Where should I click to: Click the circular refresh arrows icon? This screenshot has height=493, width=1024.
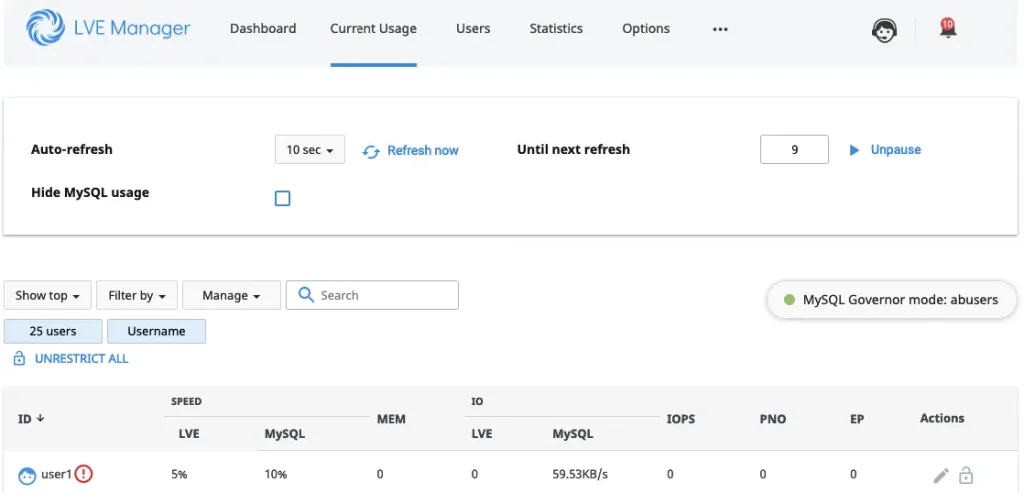click(x=371, y=151)
